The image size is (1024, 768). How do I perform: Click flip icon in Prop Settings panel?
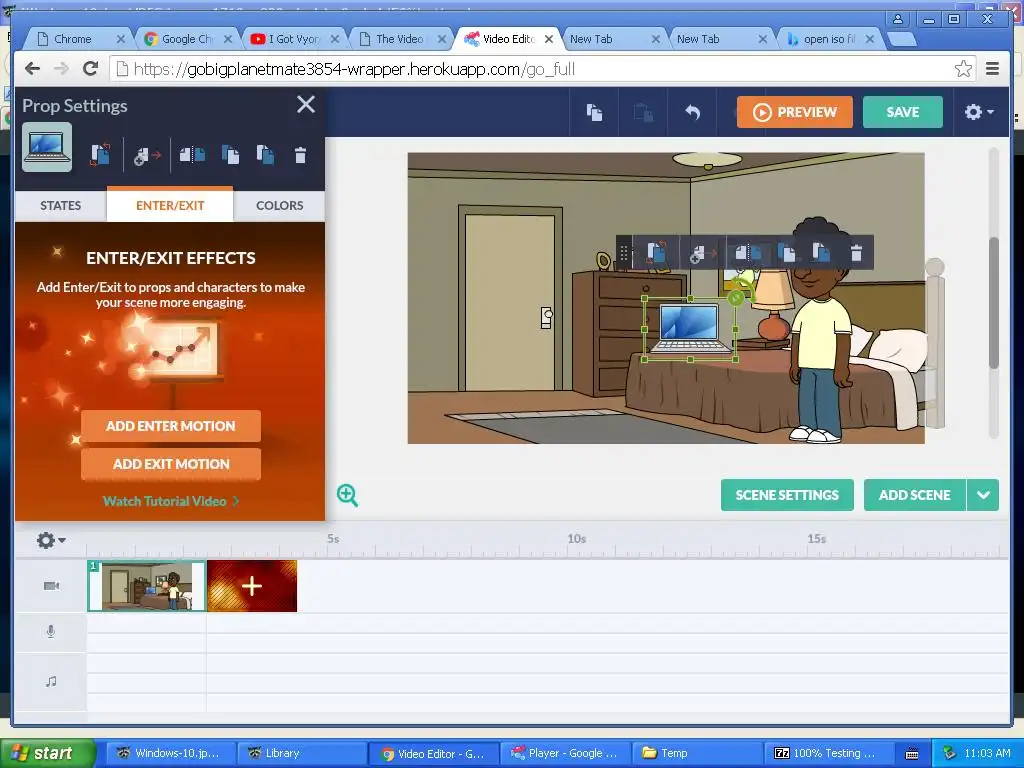(192, 155)
